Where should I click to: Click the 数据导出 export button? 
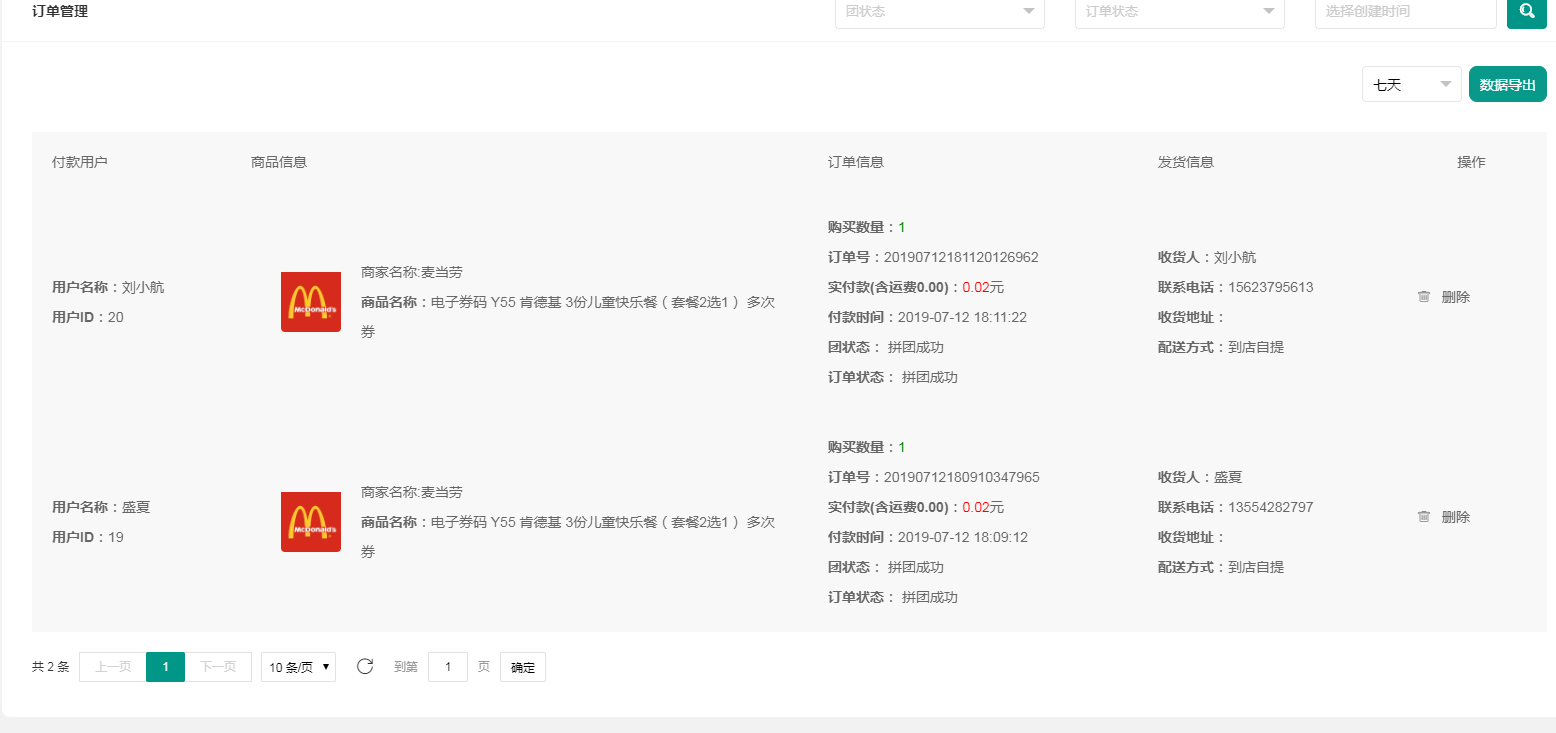[1507, 85]
